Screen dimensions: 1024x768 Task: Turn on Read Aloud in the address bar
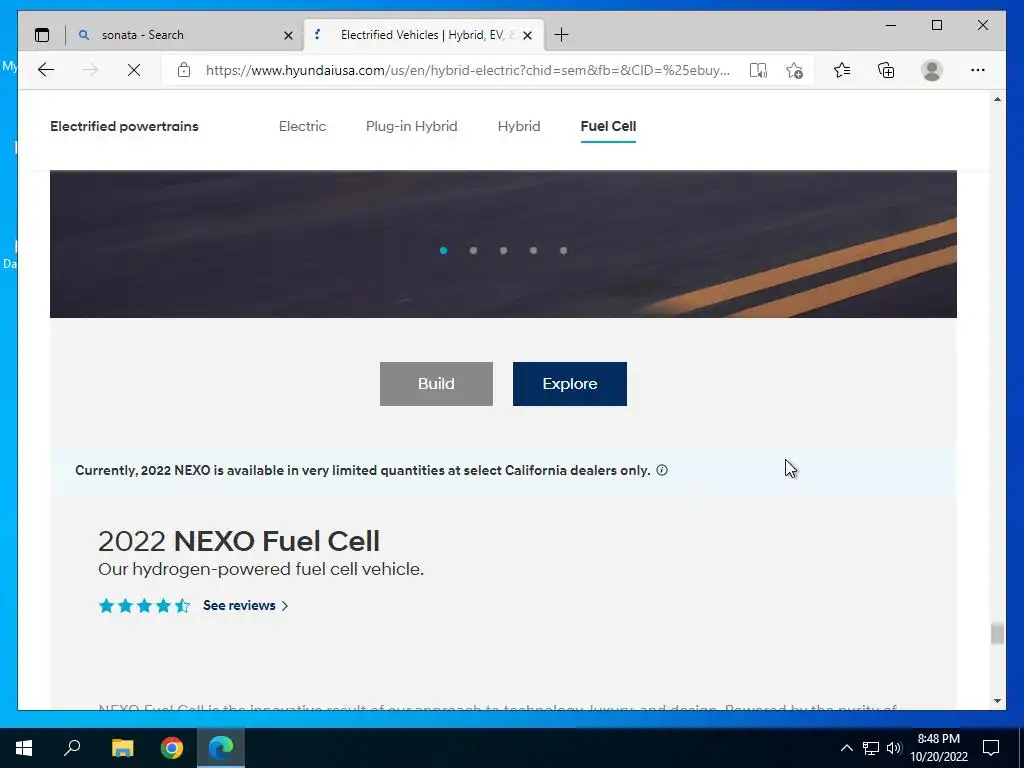pyautogui.click(x=758, y=71)
